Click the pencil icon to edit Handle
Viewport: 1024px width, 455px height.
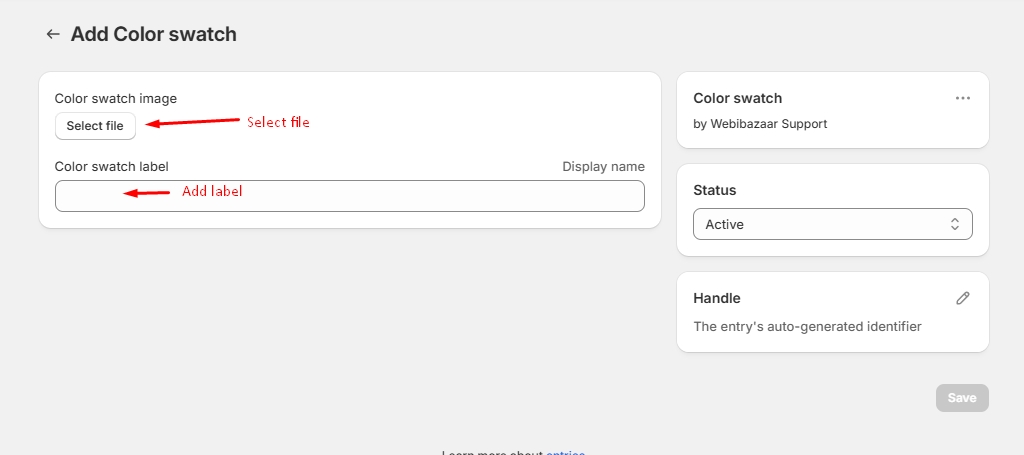pyautogui.click(x=962, y=298)
